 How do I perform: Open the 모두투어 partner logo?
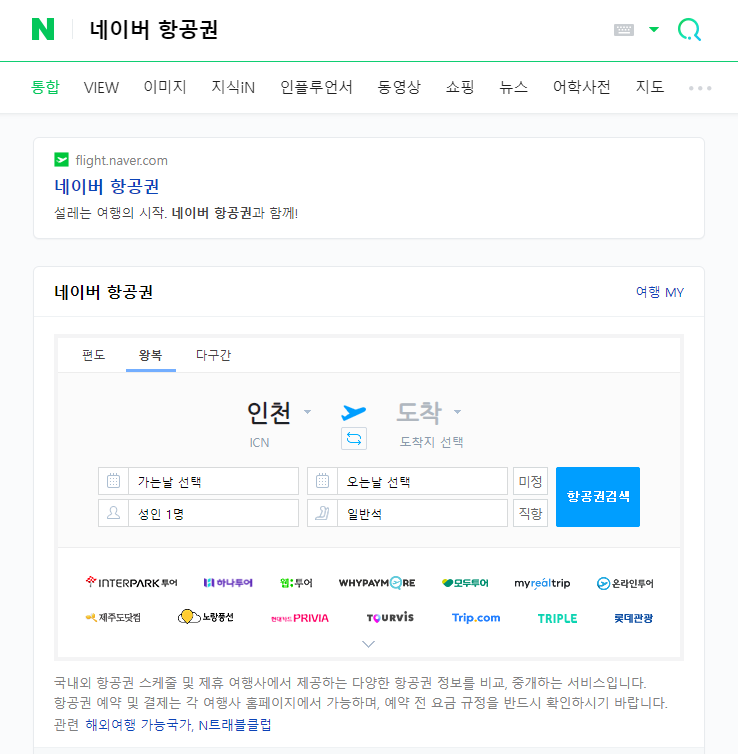[465, 583]
